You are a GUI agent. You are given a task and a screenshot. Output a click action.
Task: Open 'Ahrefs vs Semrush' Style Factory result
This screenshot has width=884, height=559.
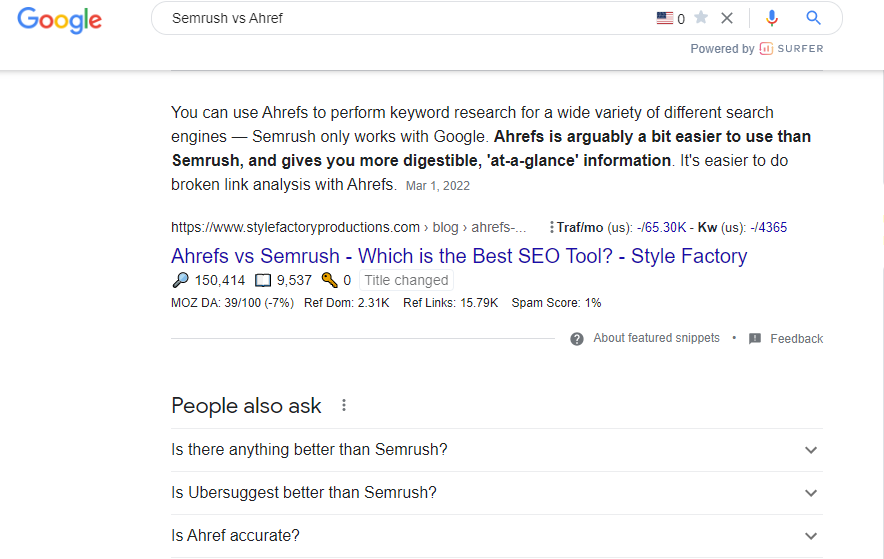tap(459, 256)
